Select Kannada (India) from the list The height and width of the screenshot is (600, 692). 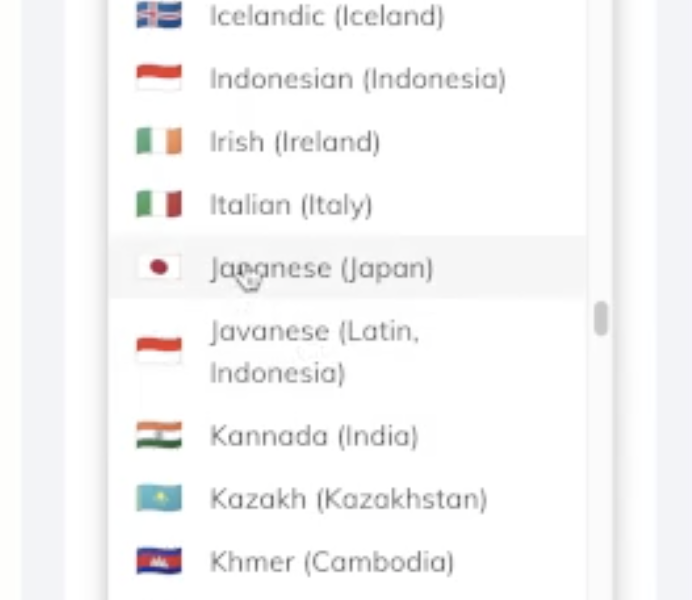click(x=313, y=436)
